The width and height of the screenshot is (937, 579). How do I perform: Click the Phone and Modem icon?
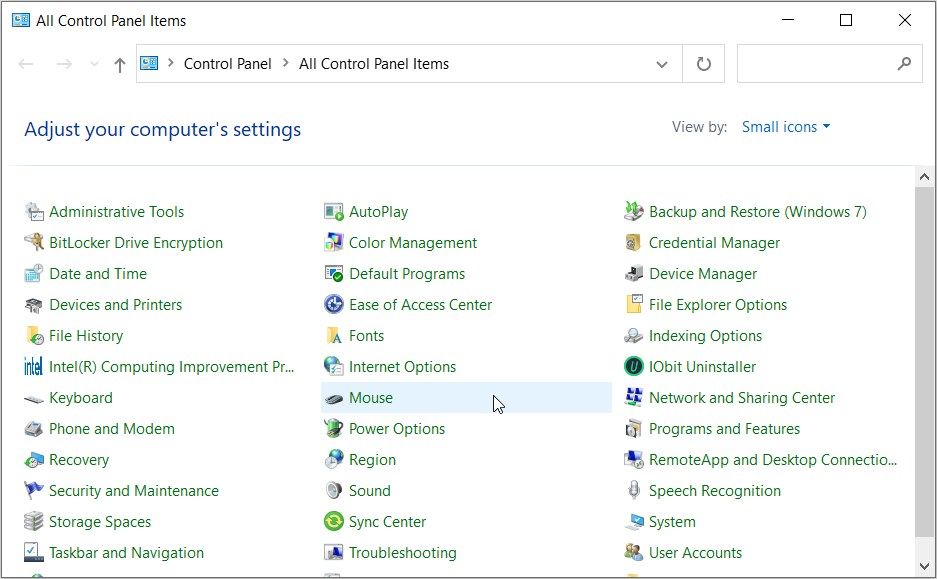[34, 429]
